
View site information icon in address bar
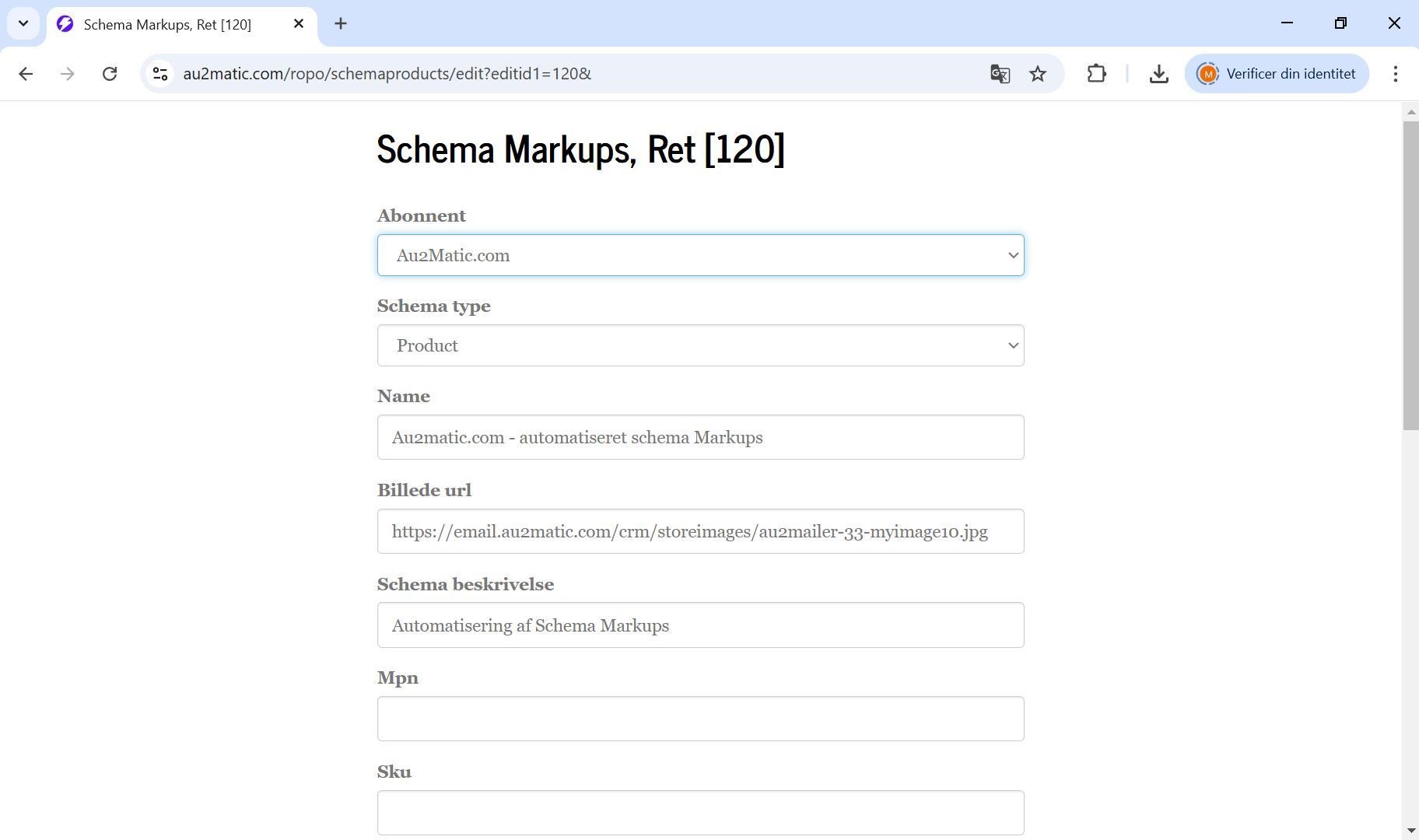point(160,74)
